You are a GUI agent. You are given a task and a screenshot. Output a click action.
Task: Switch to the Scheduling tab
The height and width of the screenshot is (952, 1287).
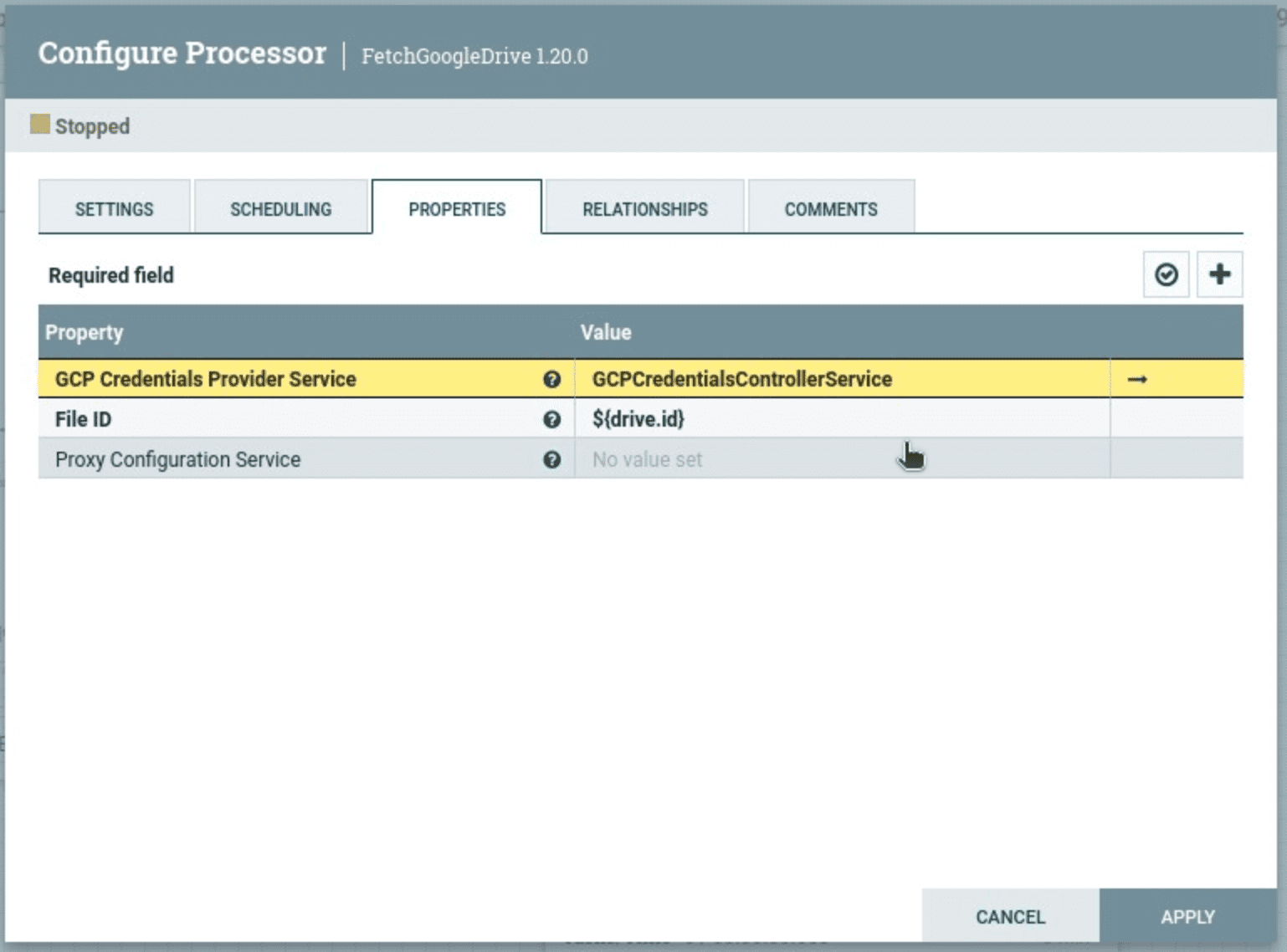(281, 208)
